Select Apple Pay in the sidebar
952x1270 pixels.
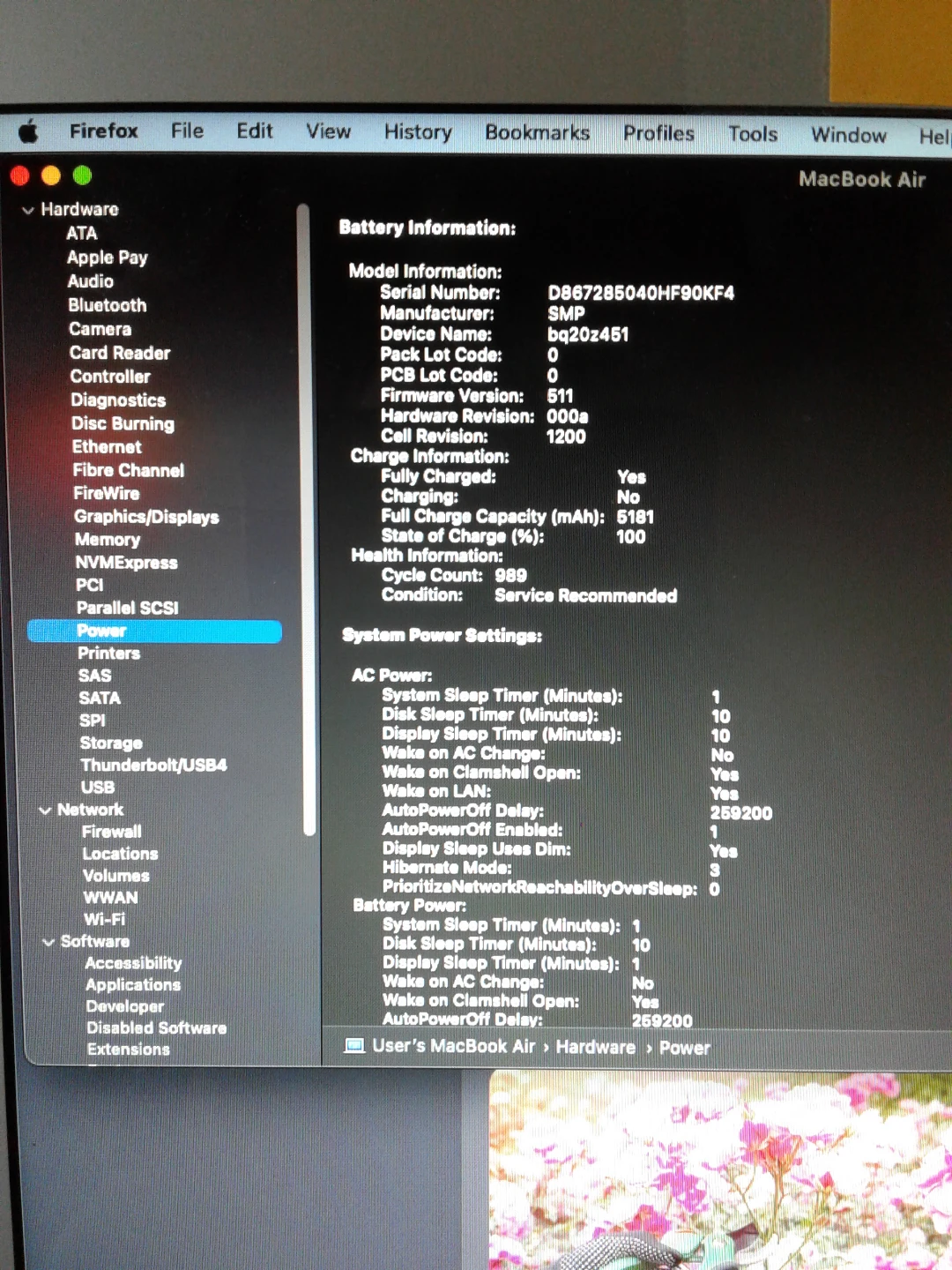[108, 258]
